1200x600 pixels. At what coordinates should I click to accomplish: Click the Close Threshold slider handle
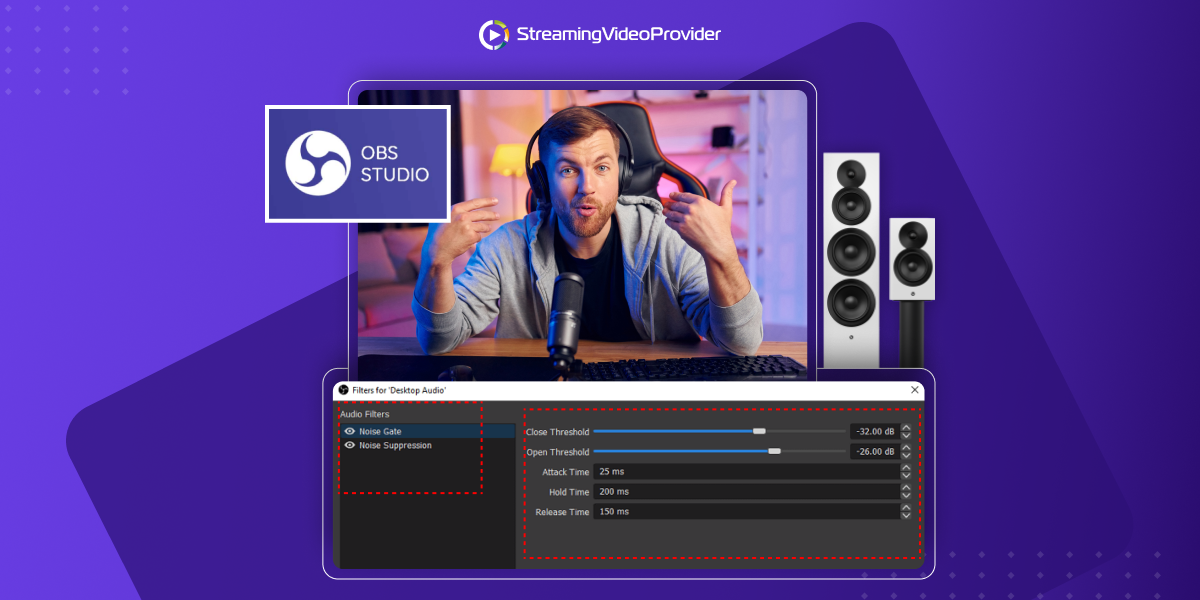759,431
